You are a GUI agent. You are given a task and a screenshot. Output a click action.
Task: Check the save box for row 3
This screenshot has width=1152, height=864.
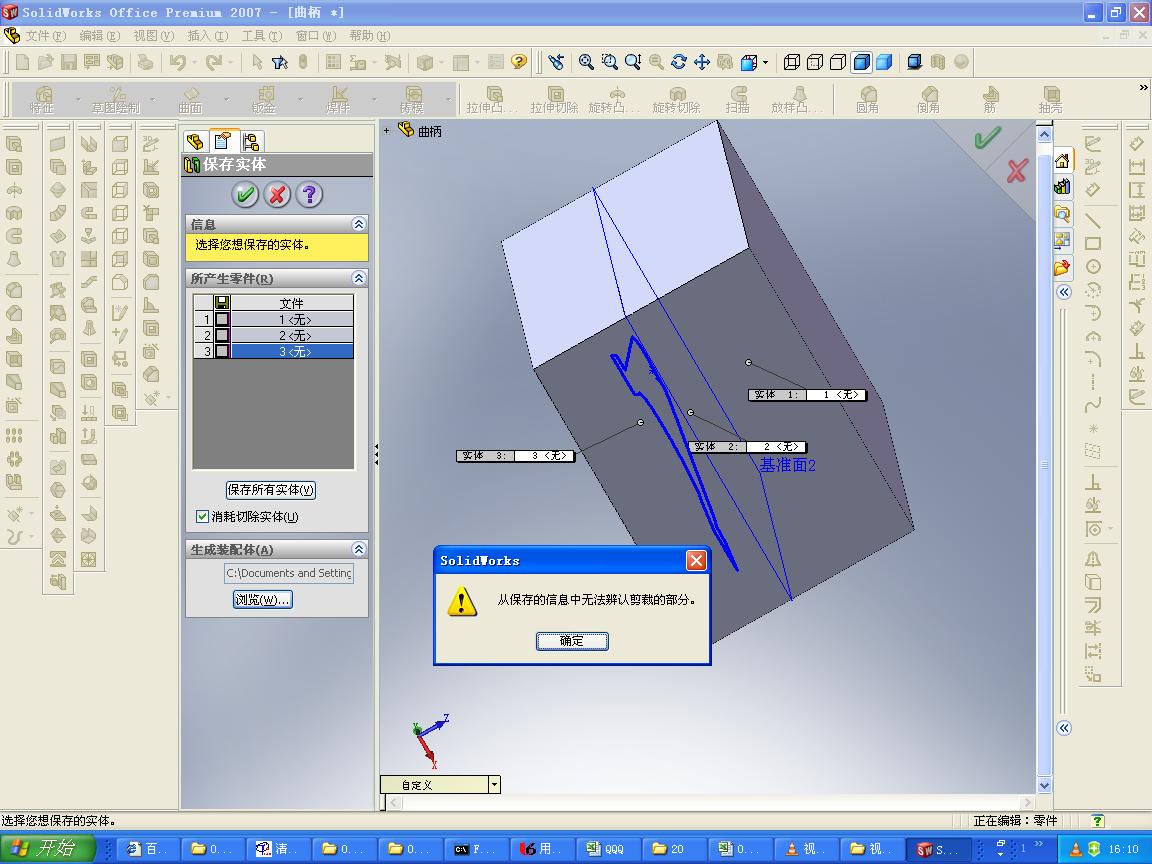[222, 351]
